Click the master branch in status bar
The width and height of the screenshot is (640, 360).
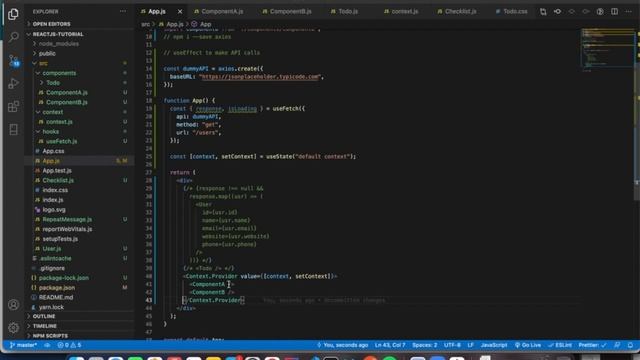[x=23, y=345]
